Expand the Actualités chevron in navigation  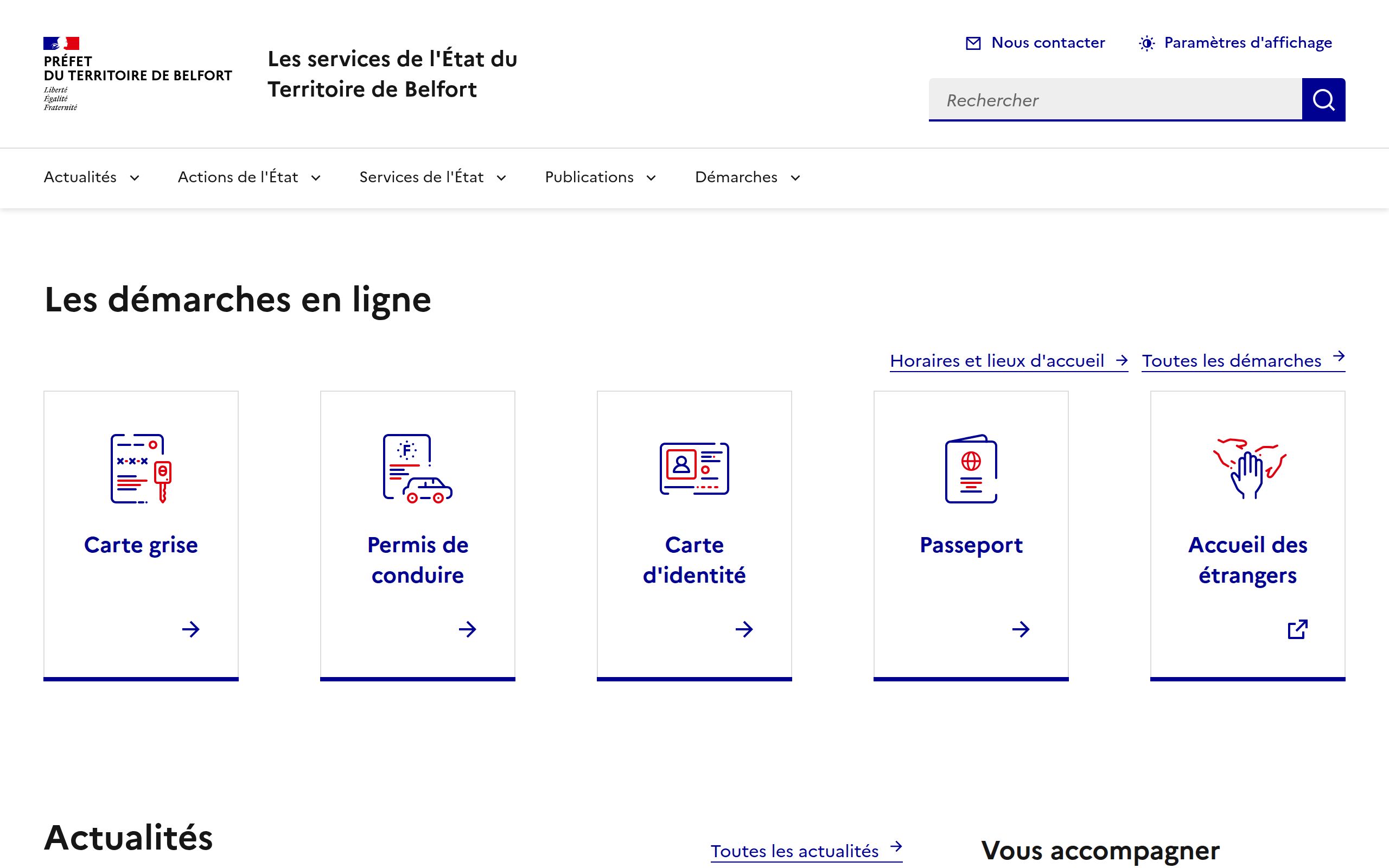click(135, 178)
